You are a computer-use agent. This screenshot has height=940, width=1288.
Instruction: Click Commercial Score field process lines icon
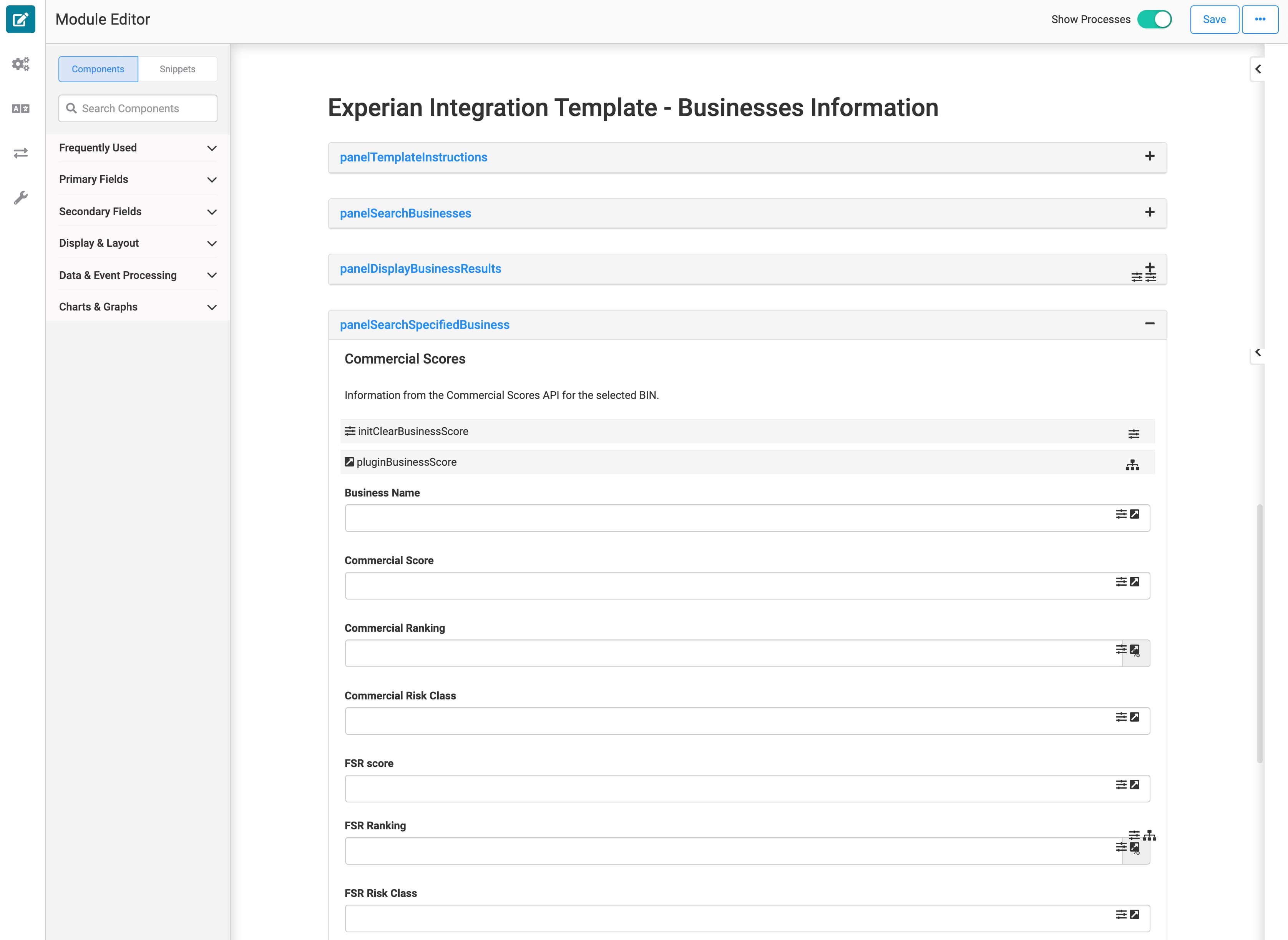(x=1121, y=581)
